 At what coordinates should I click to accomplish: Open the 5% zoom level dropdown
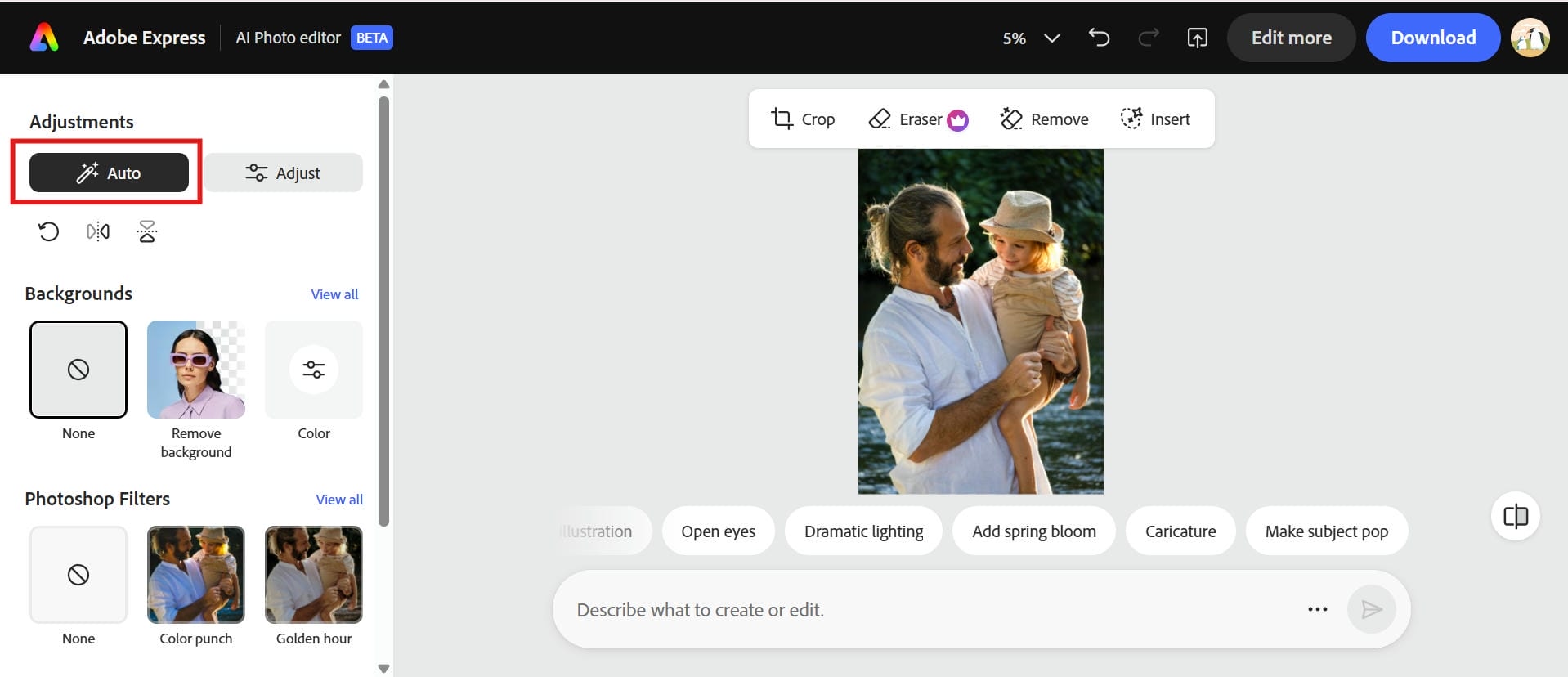click(1031, 38)
